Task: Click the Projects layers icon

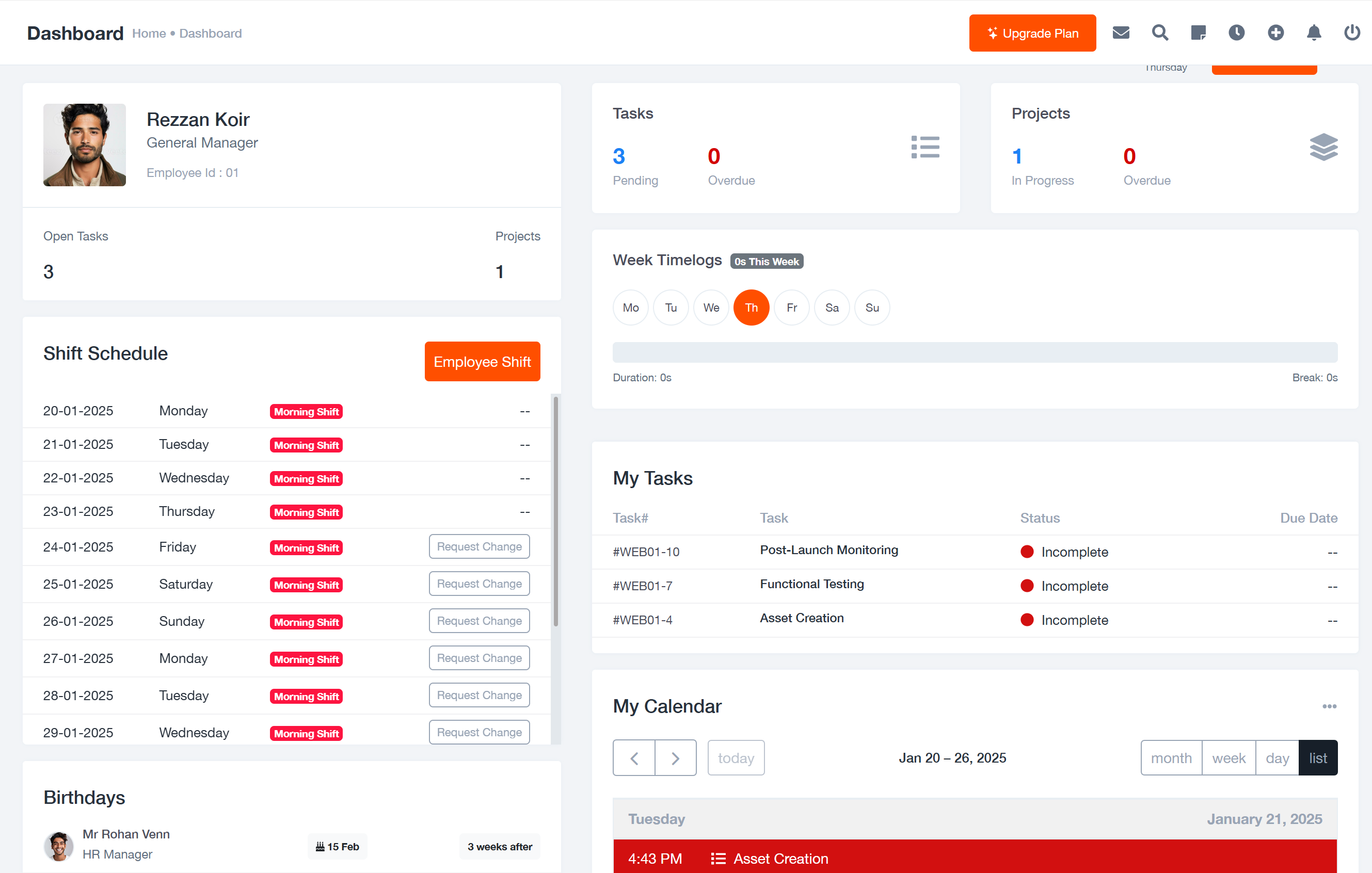Action: [1323, 147]
